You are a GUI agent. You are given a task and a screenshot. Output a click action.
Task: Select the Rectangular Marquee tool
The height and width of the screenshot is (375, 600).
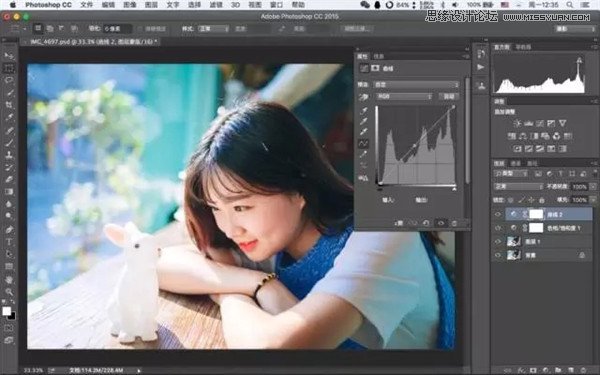(x=8, y=68)
